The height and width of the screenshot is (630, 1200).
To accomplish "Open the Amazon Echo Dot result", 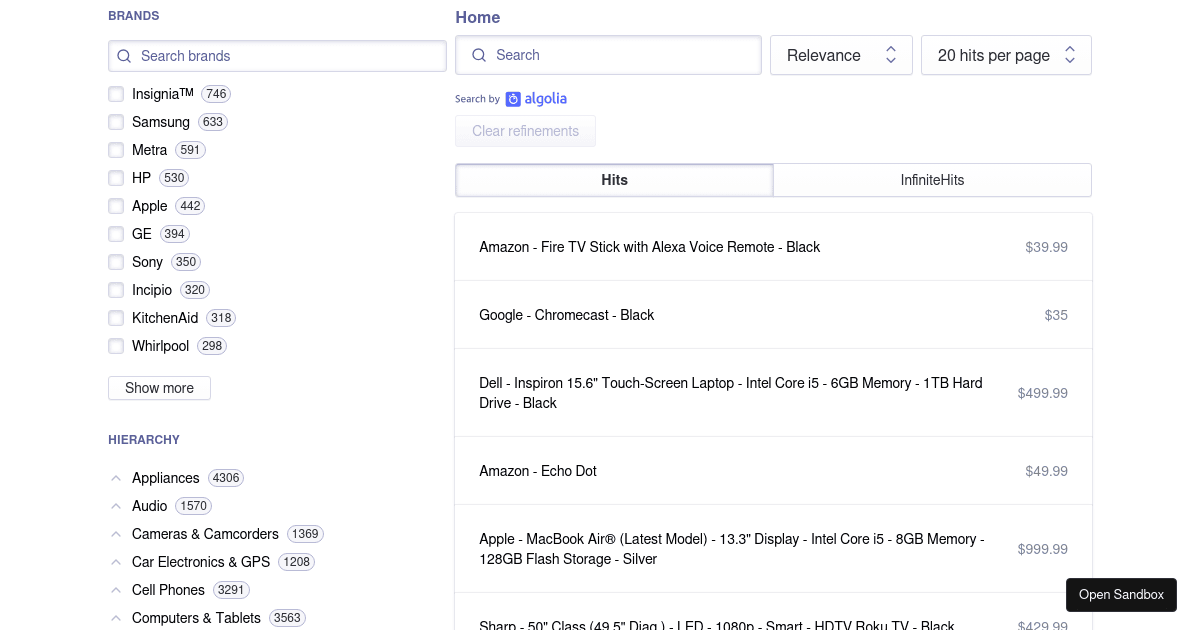I will 538,471.
